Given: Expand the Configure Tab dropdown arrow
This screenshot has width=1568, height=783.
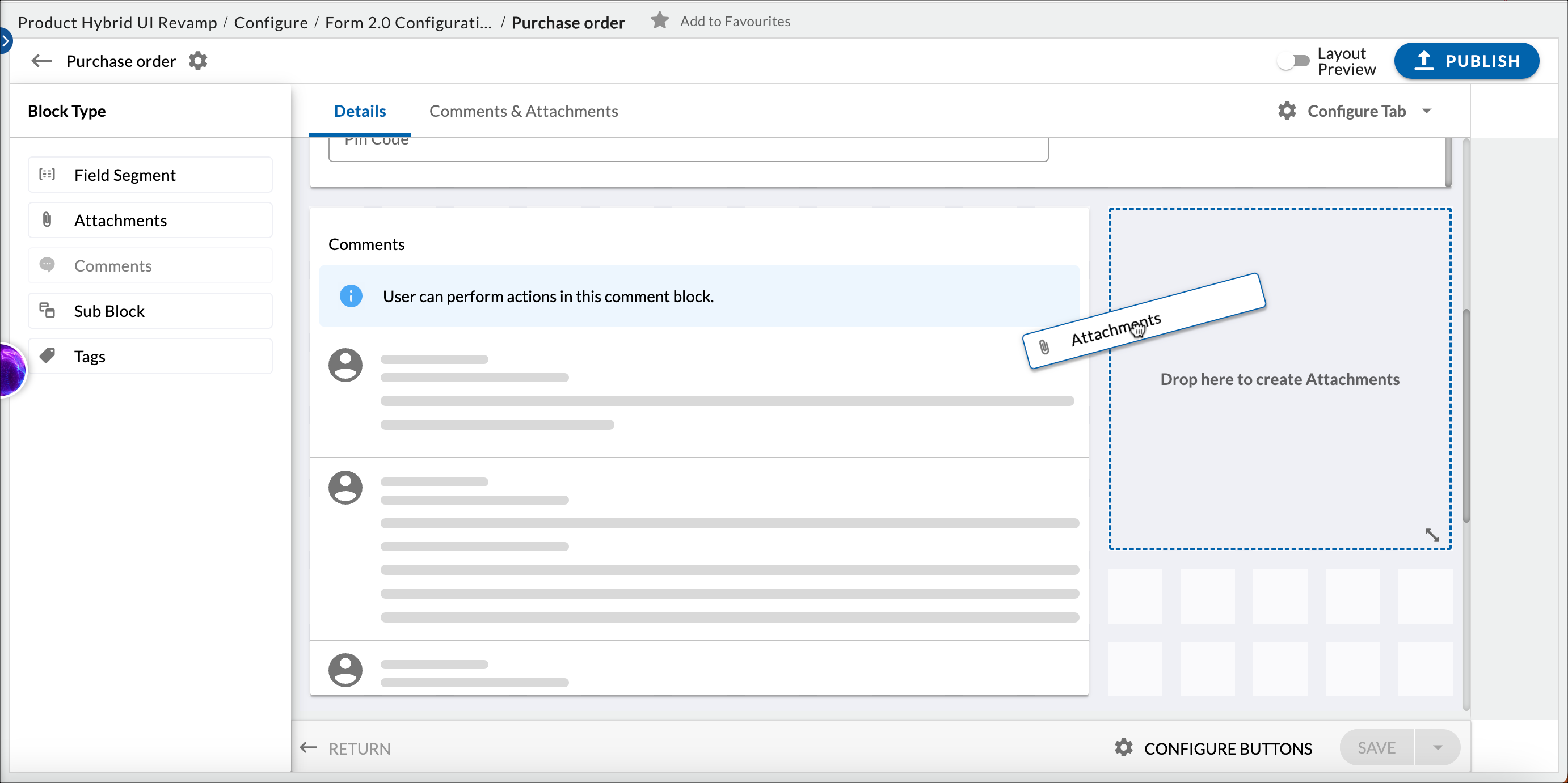Looking at the screenshot, I should click(1426, 111).
